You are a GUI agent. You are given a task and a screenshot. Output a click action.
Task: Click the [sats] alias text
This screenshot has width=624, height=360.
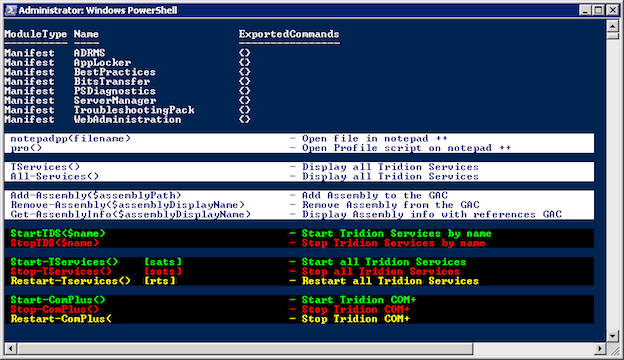tap(163, 262)
